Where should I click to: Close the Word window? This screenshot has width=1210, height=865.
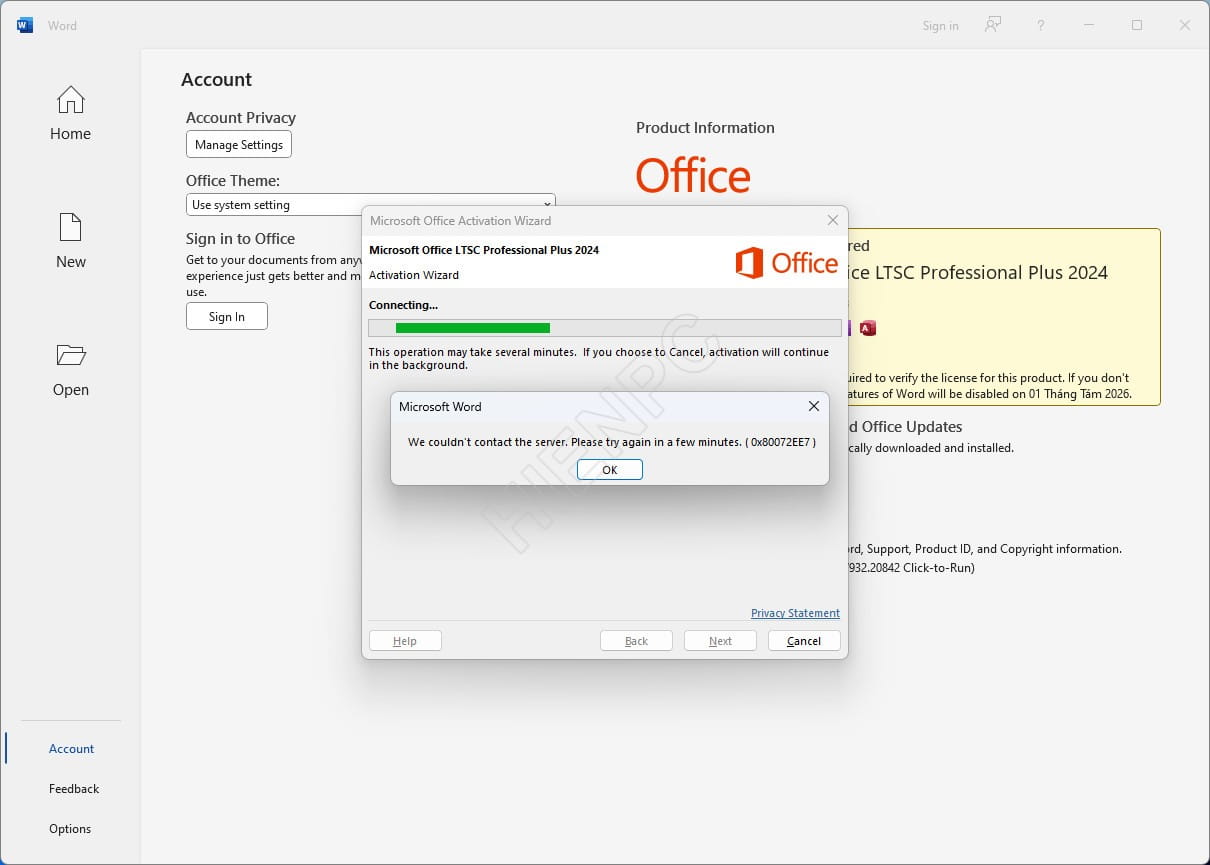point(1185,25)
